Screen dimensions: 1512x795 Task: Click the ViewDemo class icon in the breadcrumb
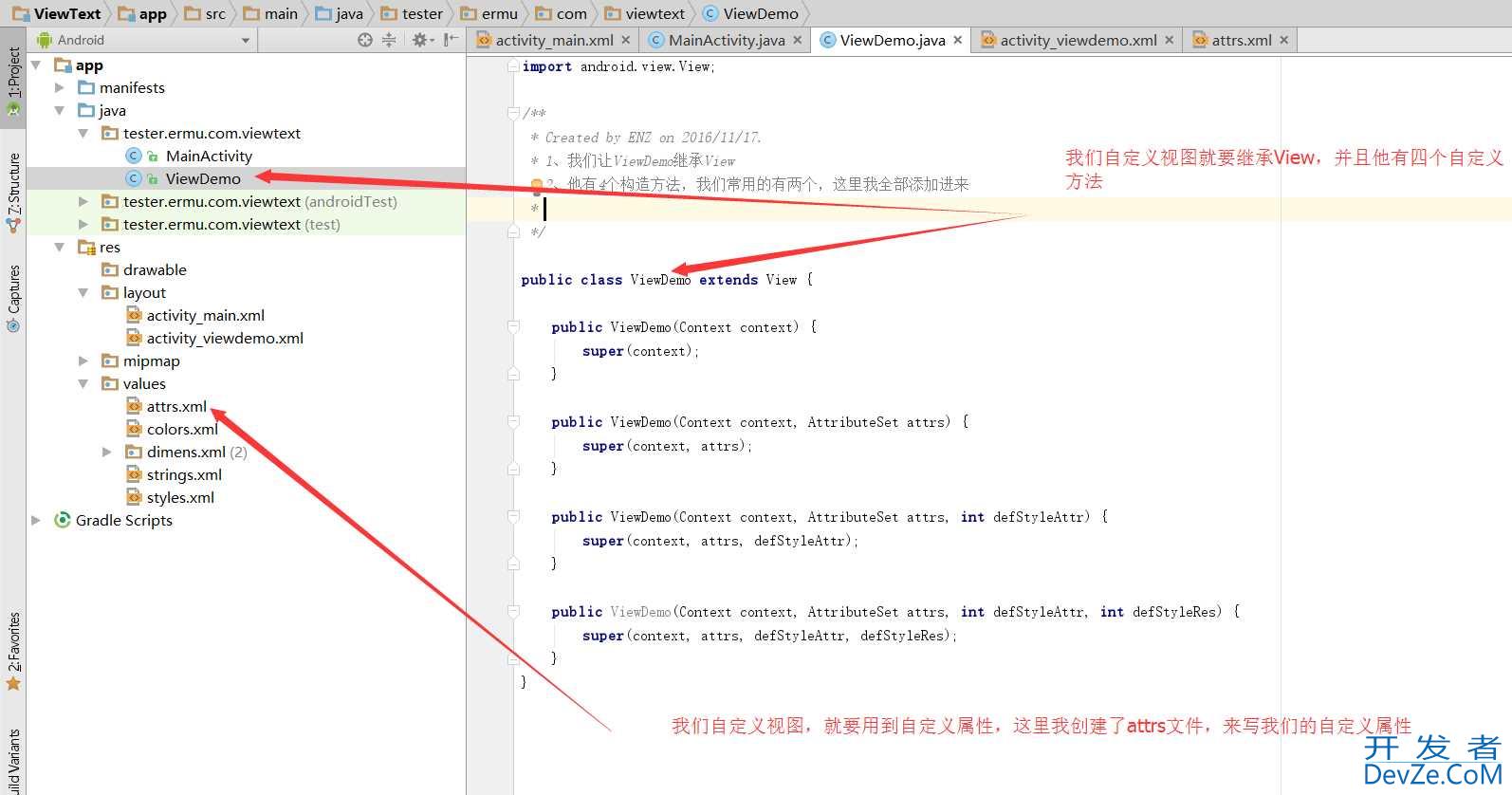[x=710, y=13]
